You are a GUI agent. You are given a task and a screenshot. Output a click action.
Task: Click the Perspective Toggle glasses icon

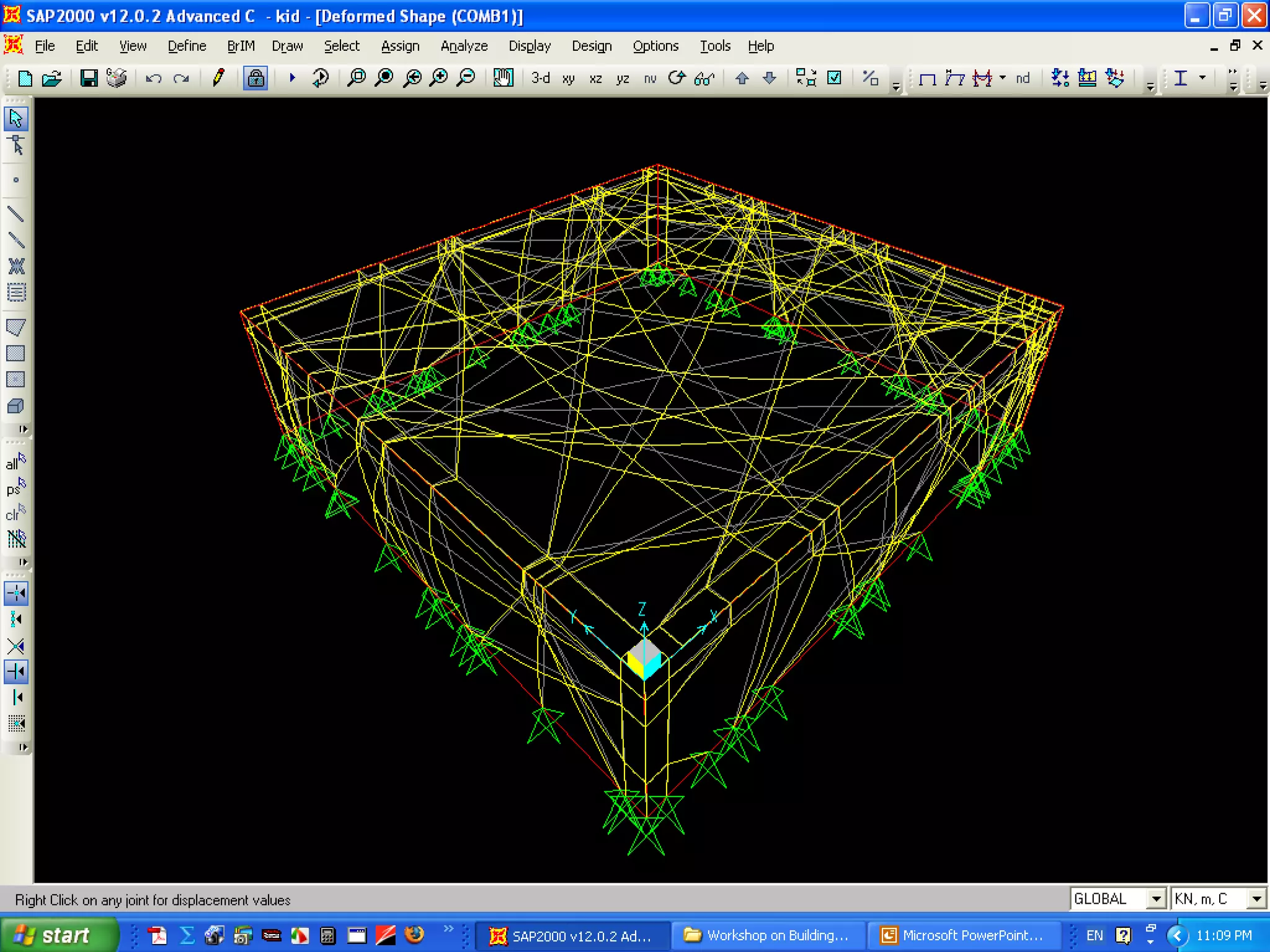704,79
